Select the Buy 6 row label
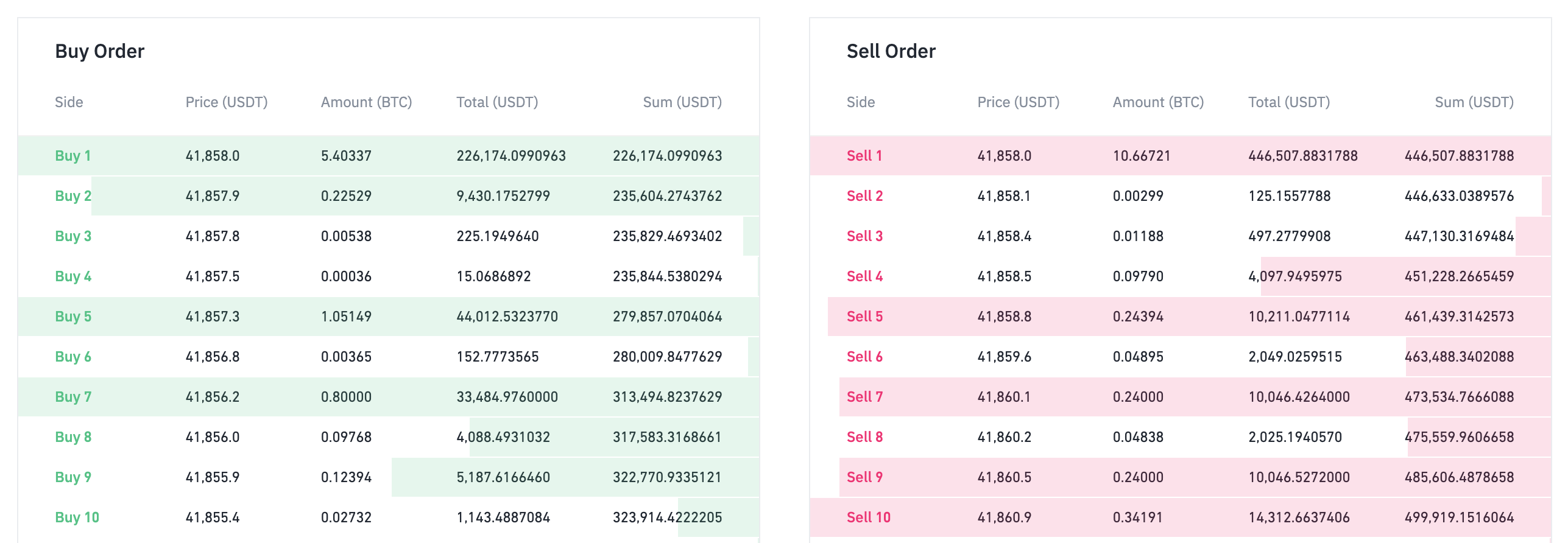The width and height of the screenshot is (1568, 543). 73,357
